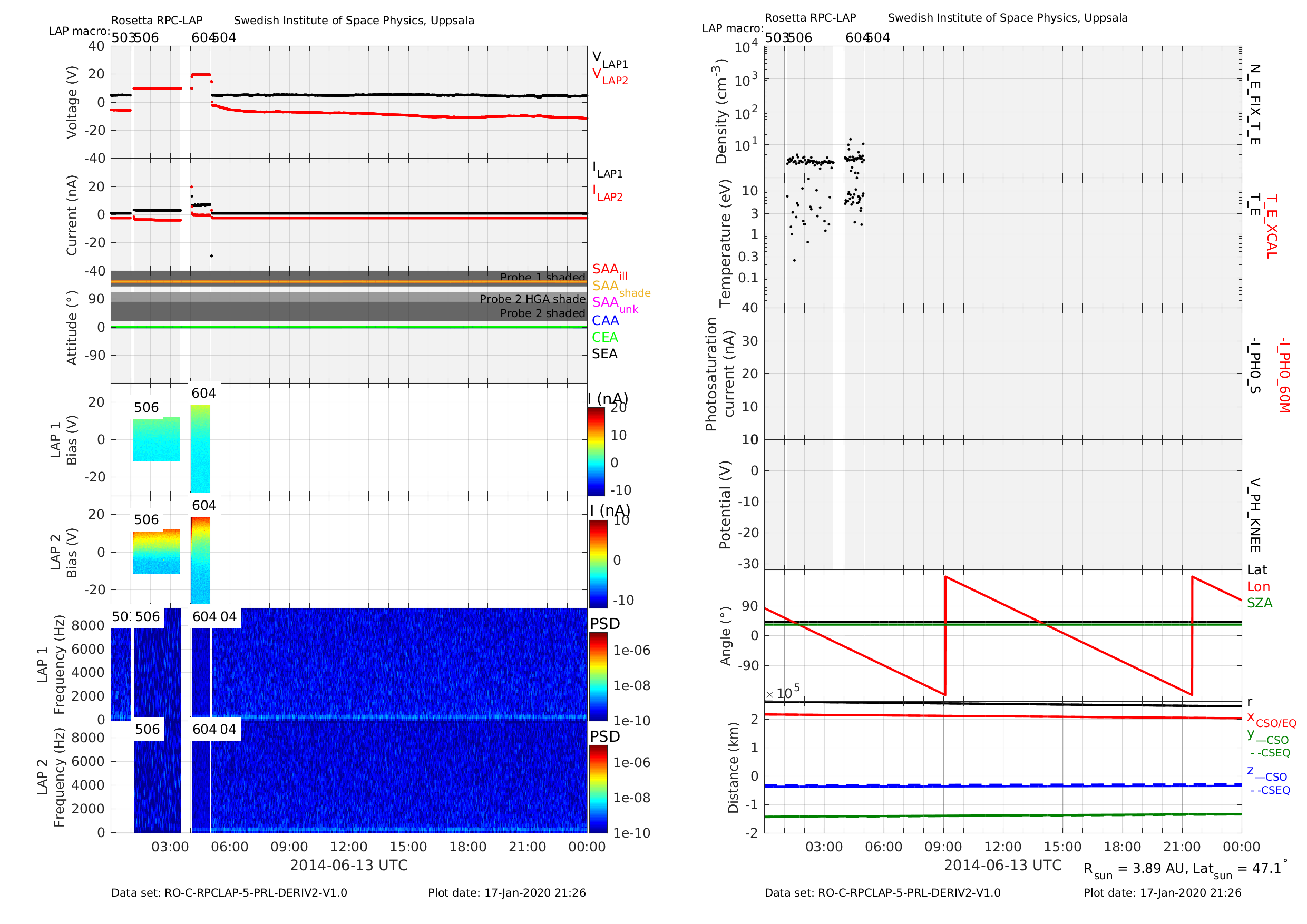The image size is (1307, 924).
Task: Click the 'Distance (km)' axis label
Action: (x=733, y=768)
